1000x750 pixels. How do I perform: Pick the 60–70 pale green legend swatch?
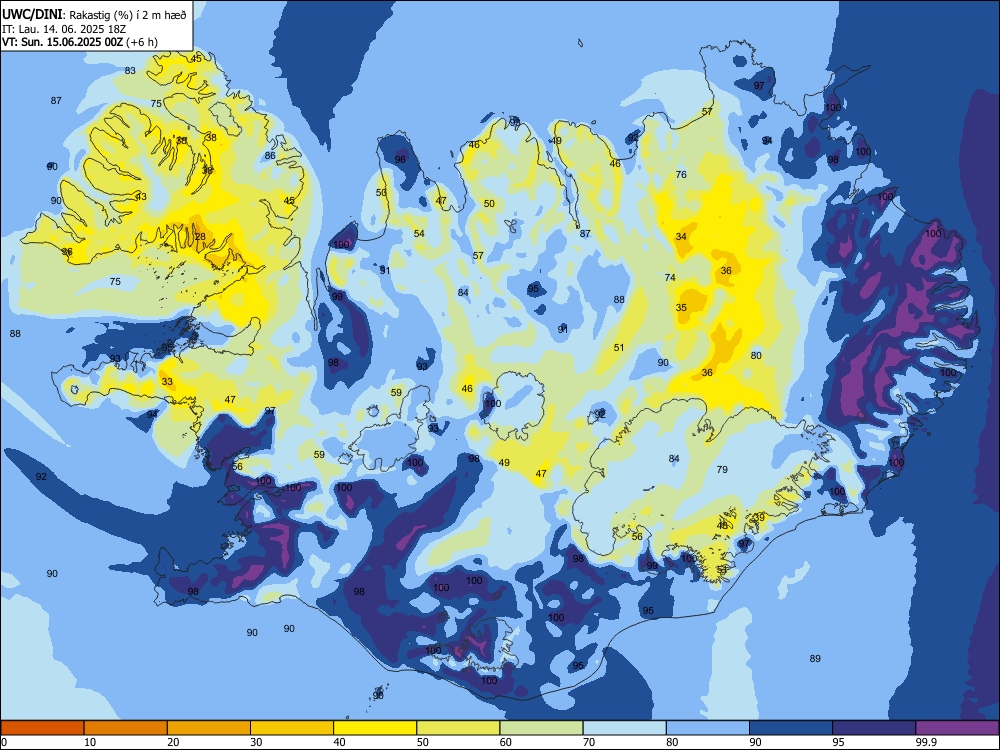(x=541, y=728)
